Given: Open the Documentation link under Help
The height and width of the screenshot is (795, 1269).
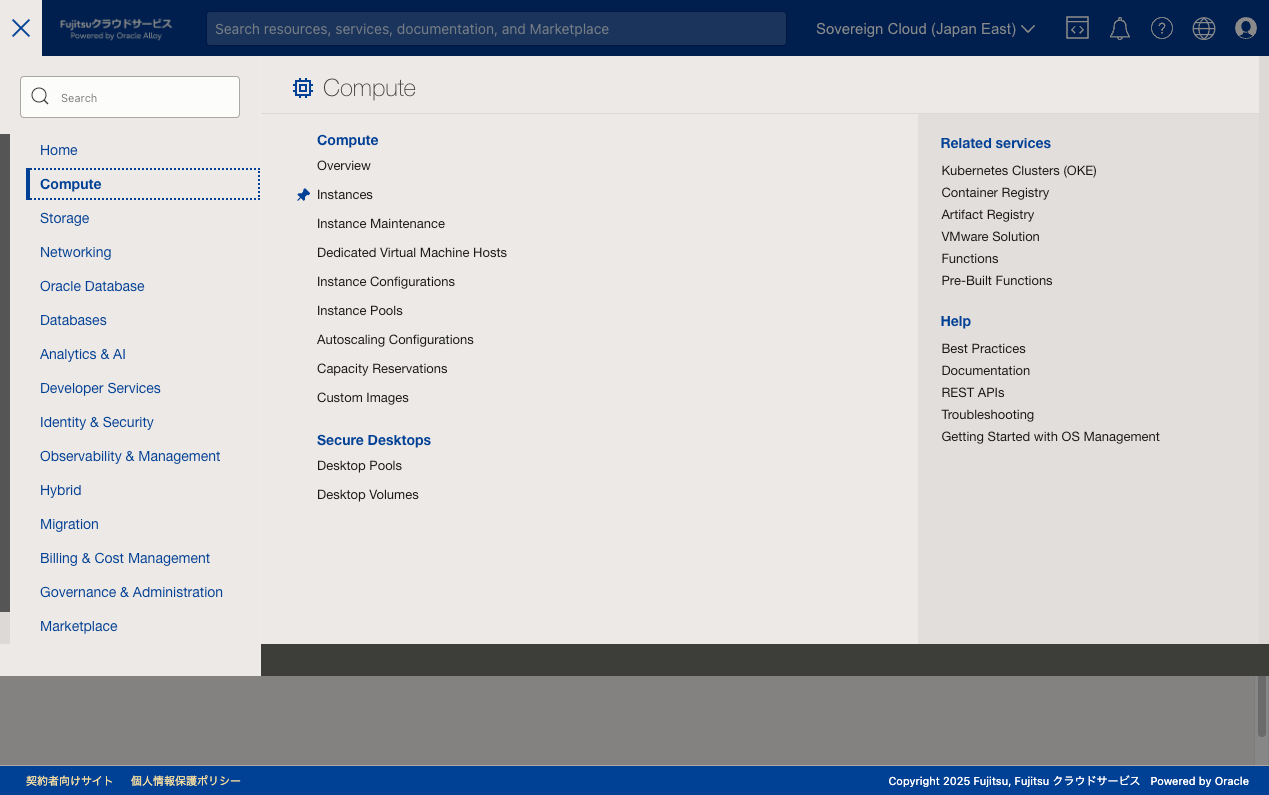Looking at the screenshot, I should [985, 370].
